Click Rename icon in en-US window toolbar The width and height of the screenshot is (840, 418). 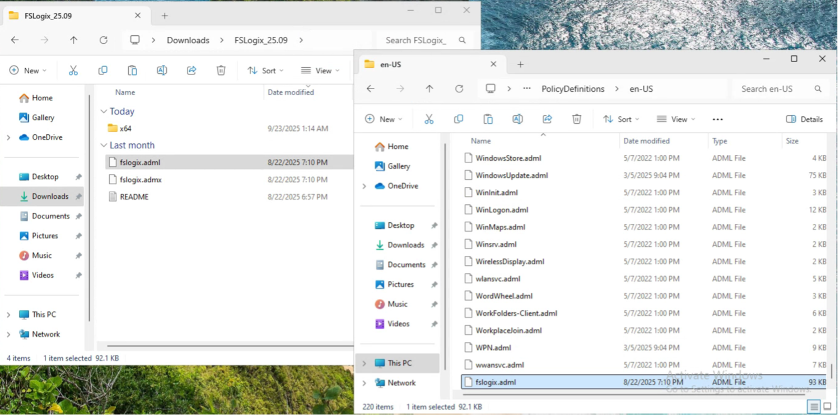pyautogui.click(x=518, y=119)
